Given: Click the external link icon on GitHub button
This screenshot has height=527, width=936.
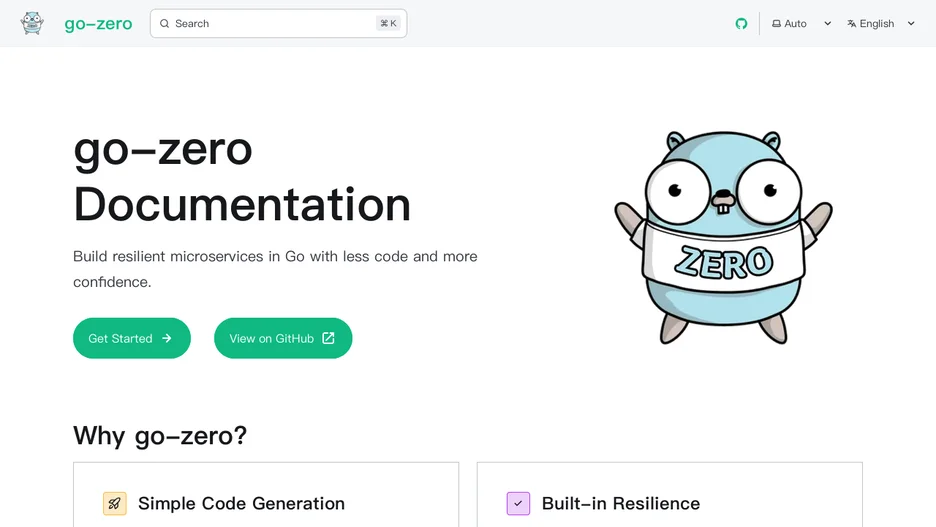Looking at the screenshot, I should tap(328, 338).
